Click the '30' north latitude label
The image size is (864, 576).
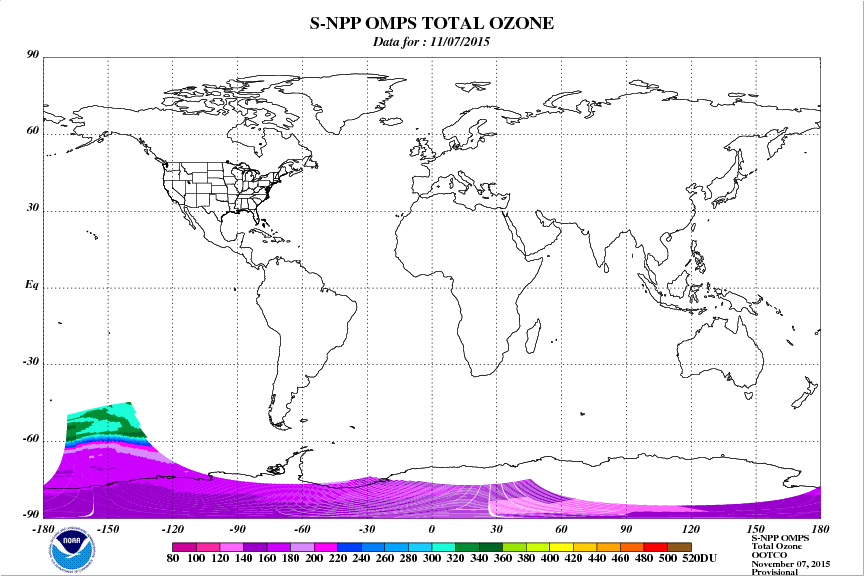coord(33,208)
